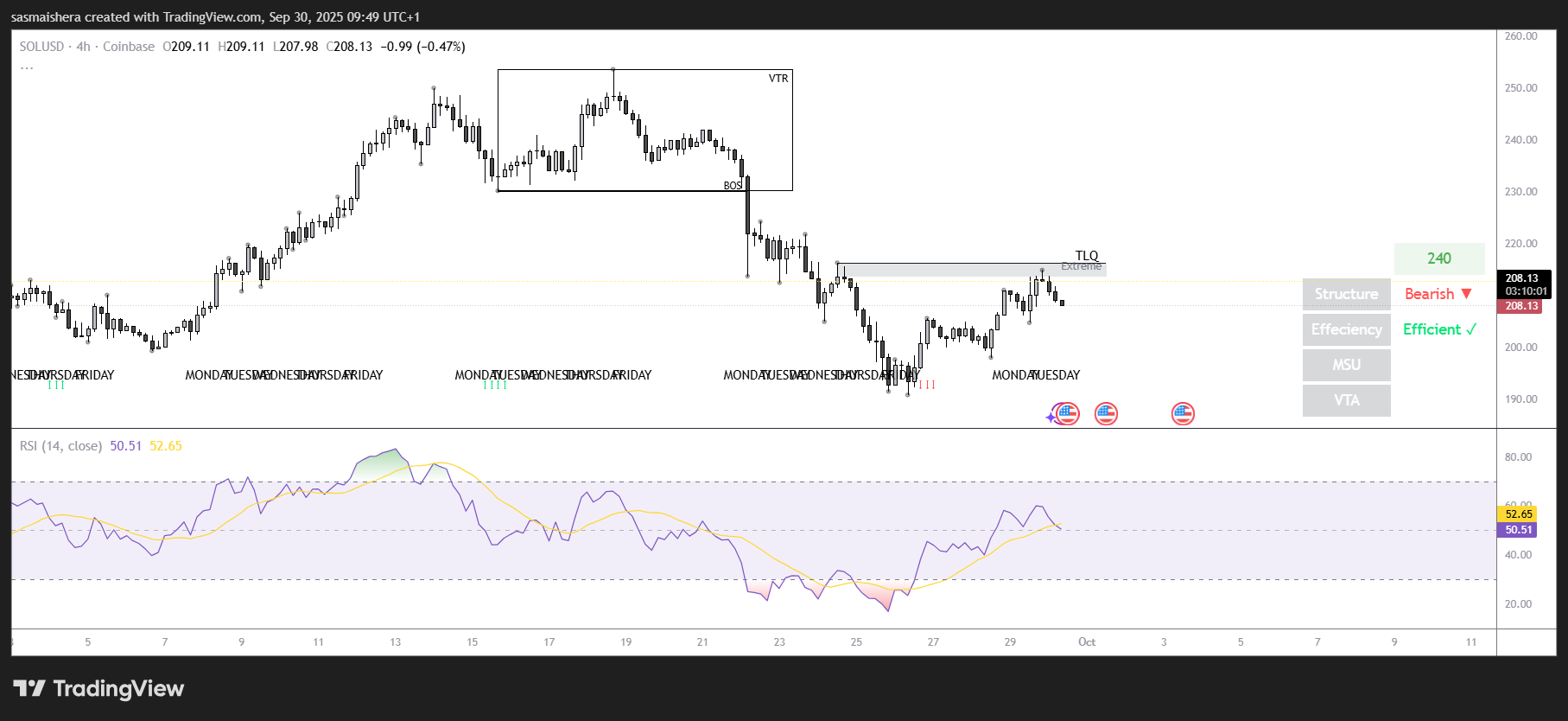Open the first US flag economic event
This screenshot has width=1568, height=721.
[1068, 414]
